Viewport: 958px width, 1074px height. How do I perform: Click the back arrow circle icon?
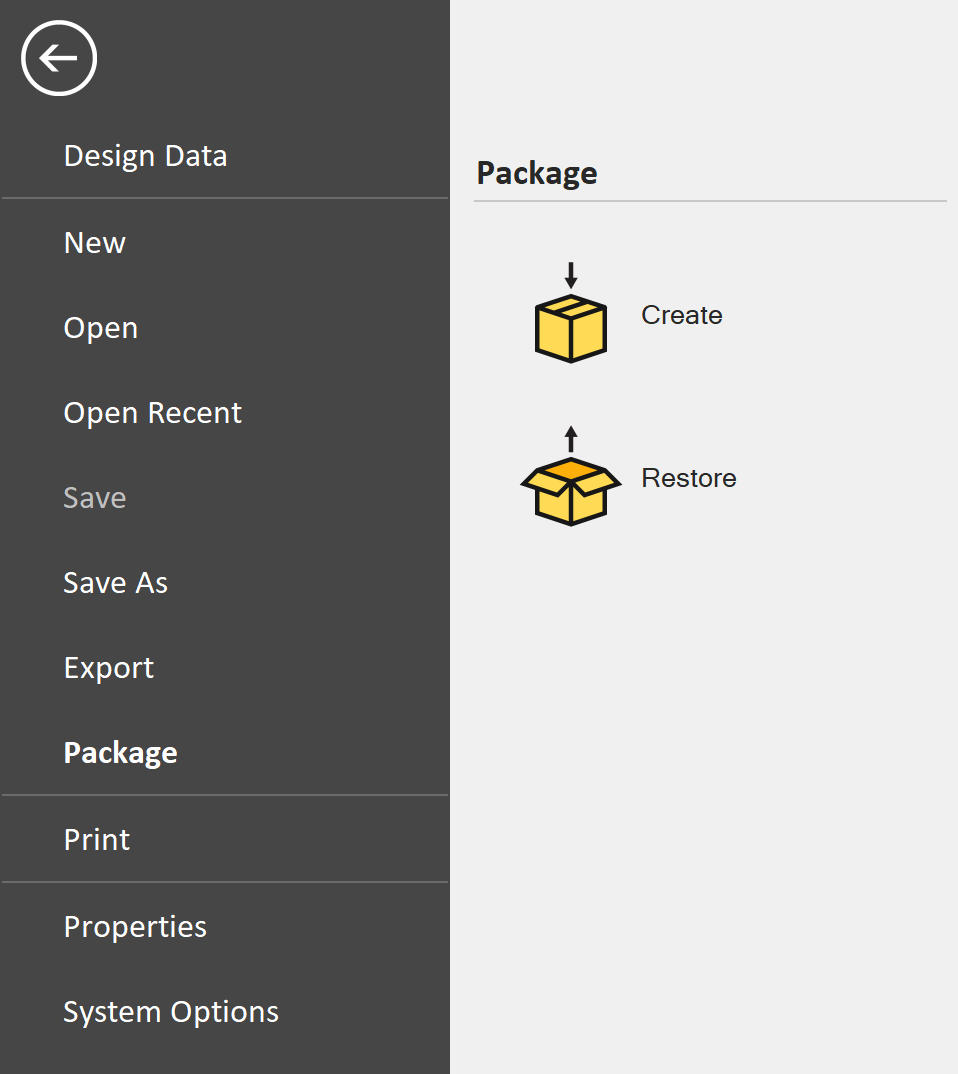click(x=59, y=58)
